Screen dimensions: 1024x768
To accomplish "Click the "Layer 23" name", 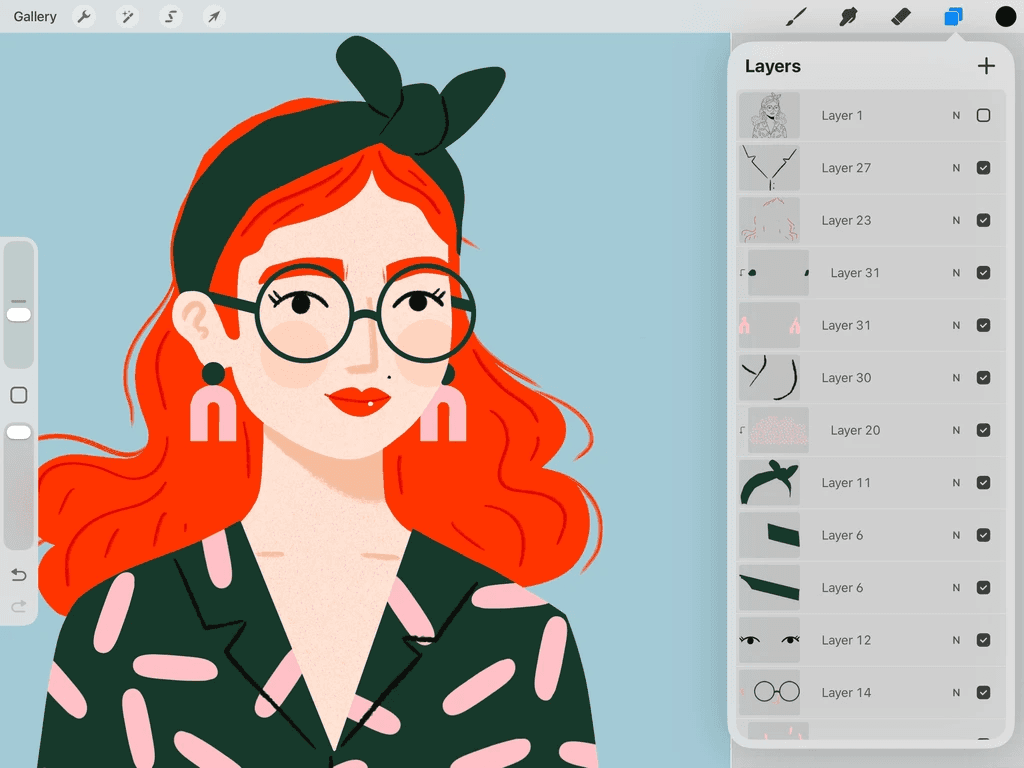I will click(846, 220).
